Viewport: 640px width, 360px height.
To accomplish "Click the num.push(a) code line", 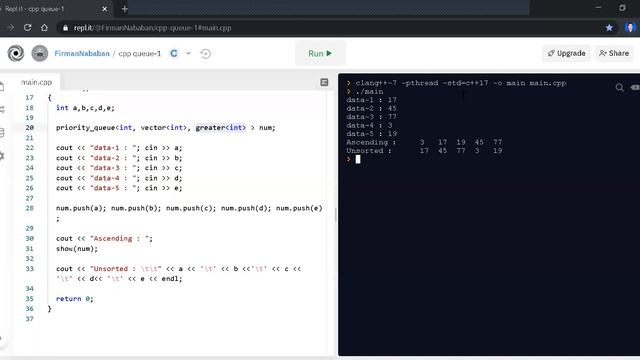I will [189, 208].
